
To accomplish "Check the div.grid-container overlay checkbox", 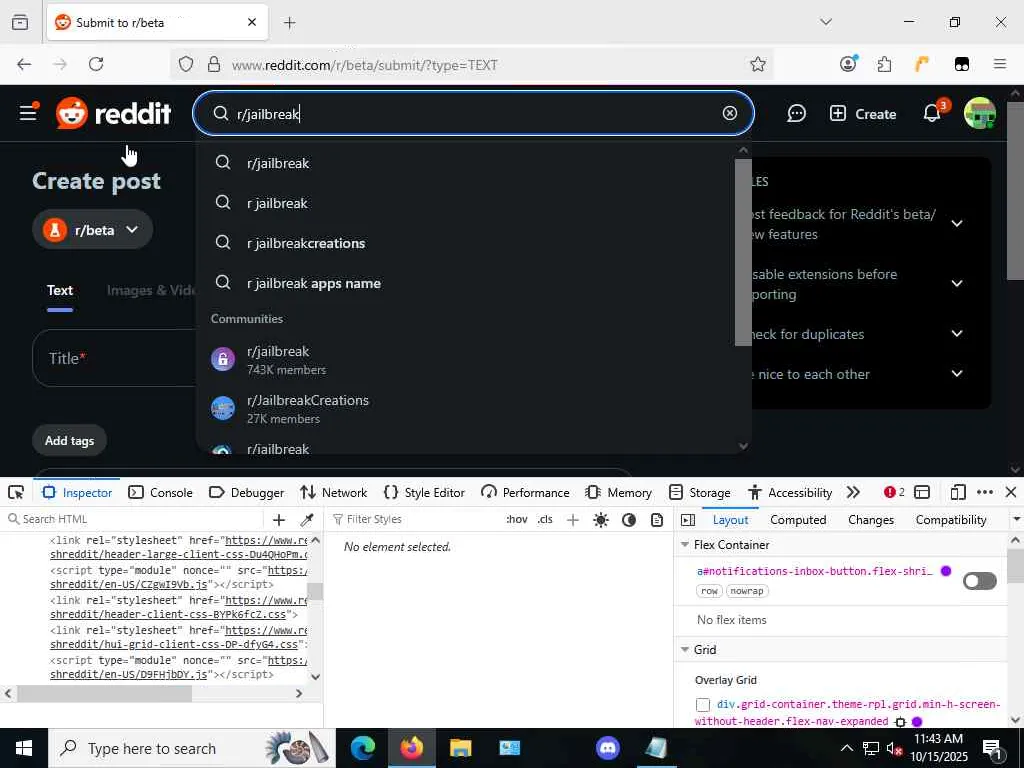I will click(703, 705).
